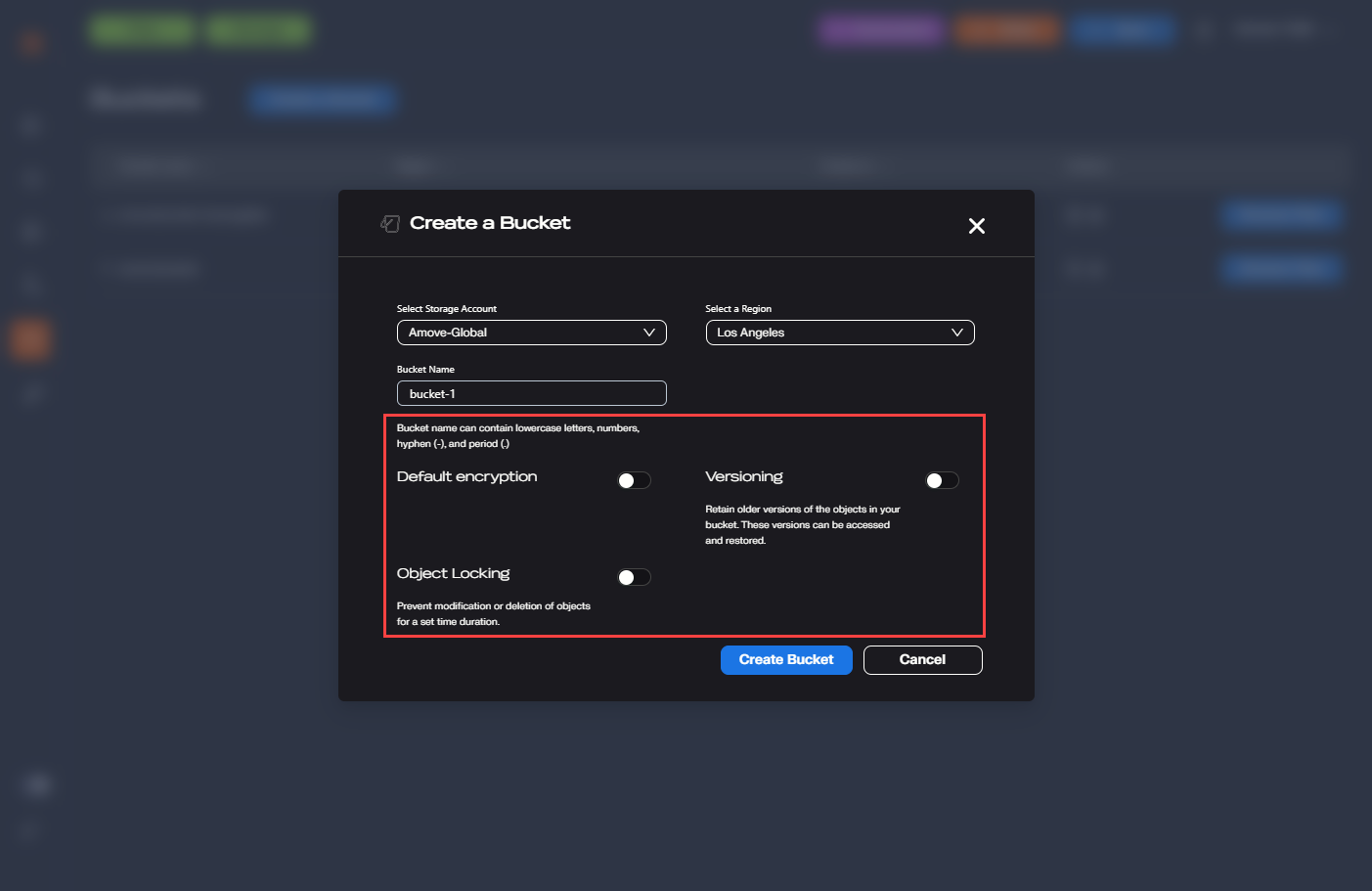Click the blurred blue button beside page heading
Viewport: 1372px width, 891px height.
[x=322, y=99]
